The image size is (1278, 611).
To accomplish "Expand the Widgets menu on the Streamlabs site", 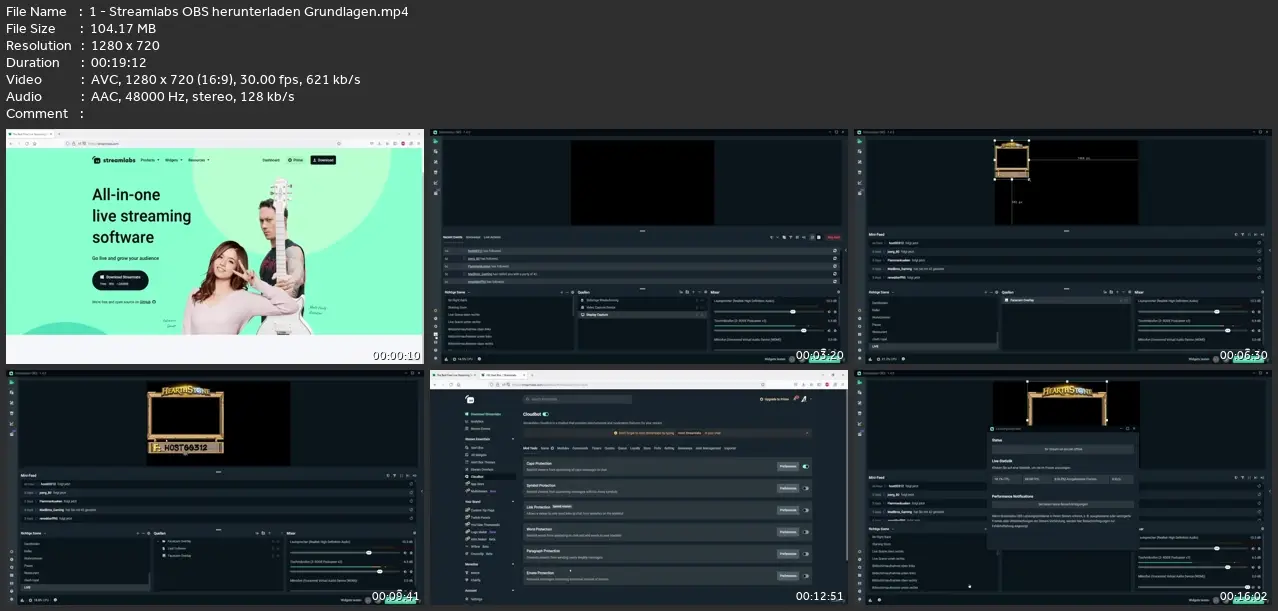I will (x=174, y=160).
